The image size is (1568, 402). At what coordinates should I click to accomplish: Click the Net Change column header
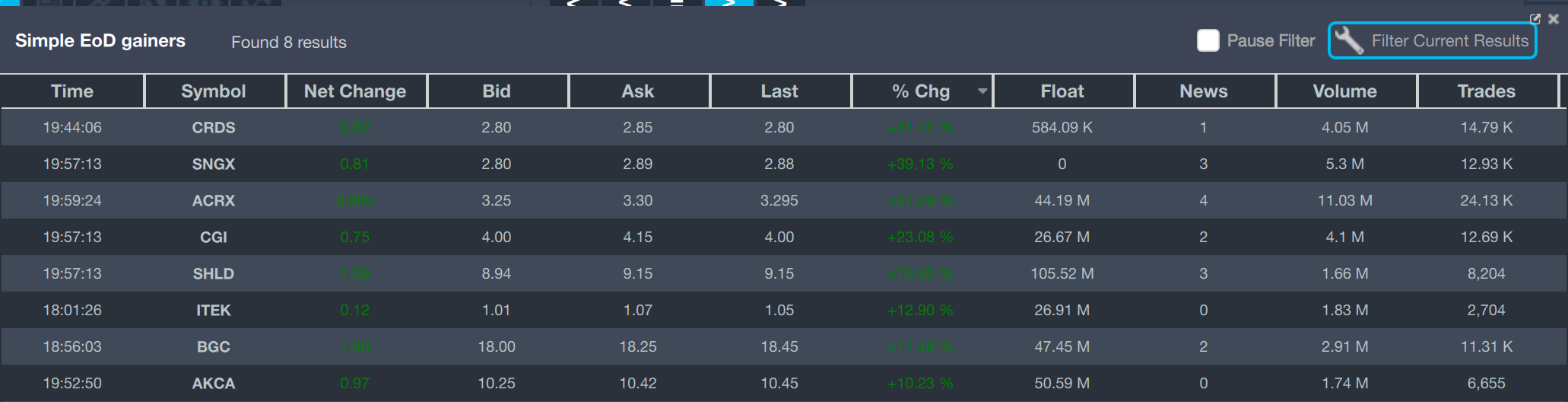[x=355, y=91]
